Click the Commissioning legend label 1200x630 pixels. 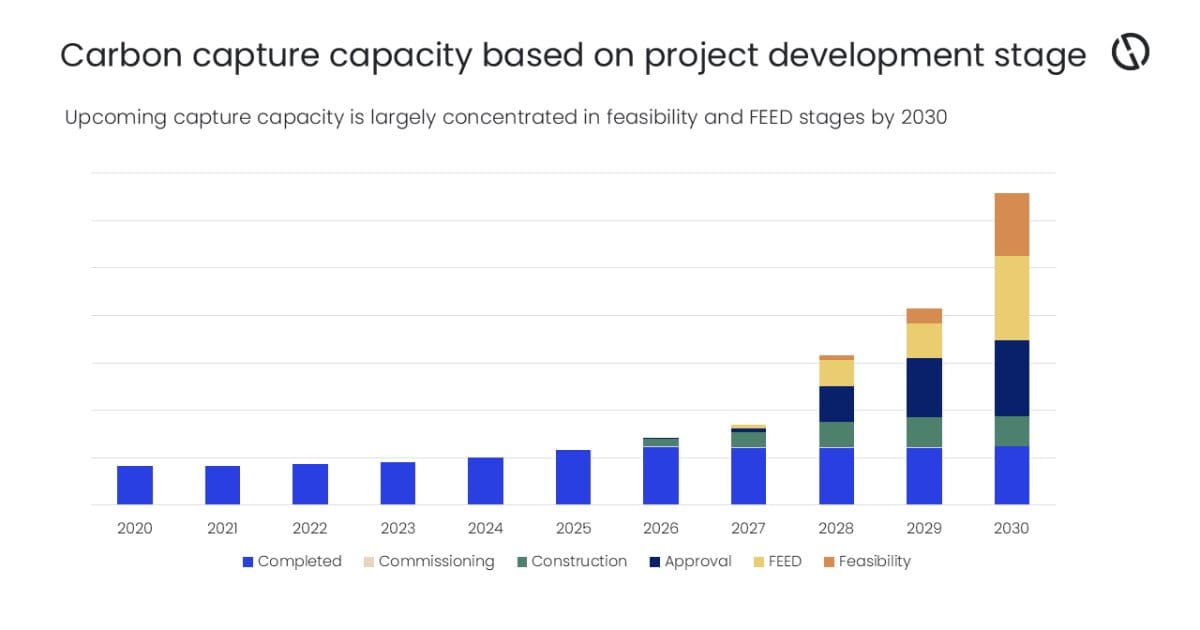[x=437, y=562]
